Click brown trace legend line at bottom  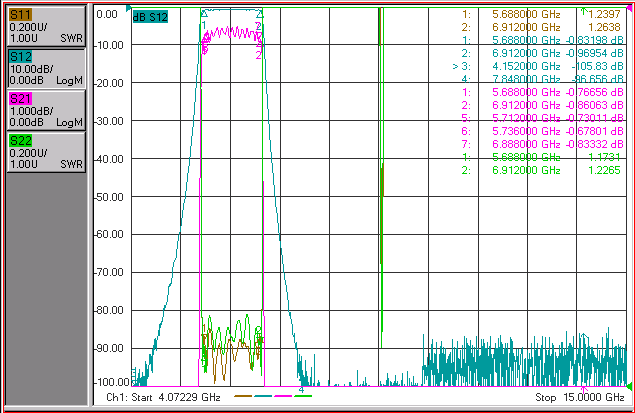pos(243,396)
